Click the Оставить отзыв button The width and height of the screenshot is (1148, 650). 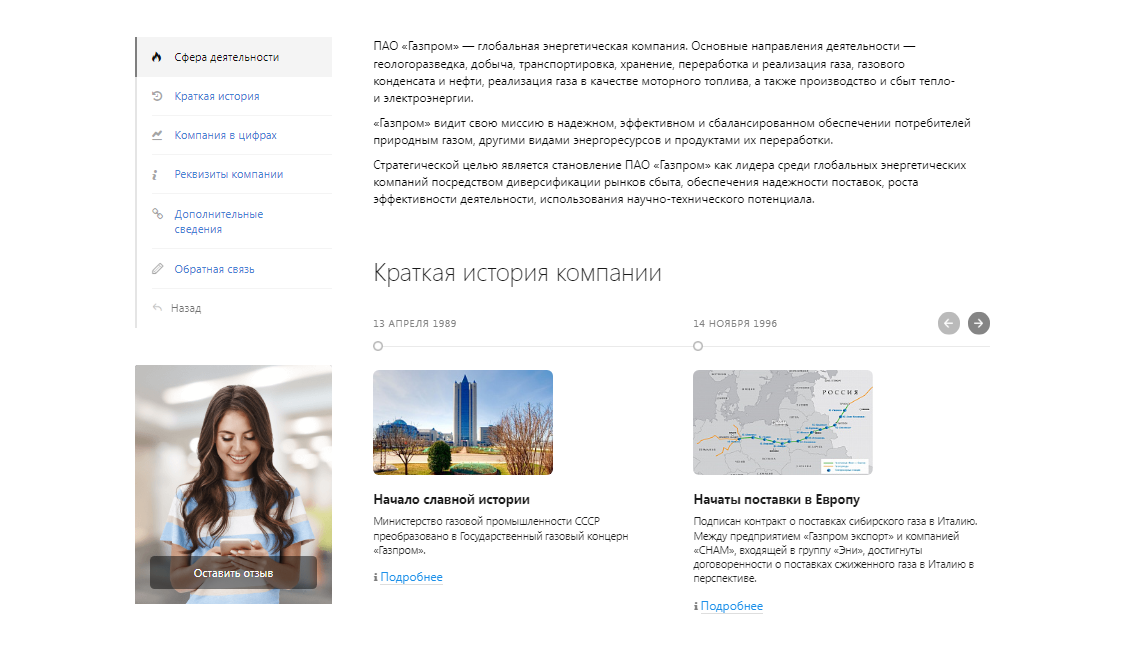pyautogui.click(x=233, y=572)
